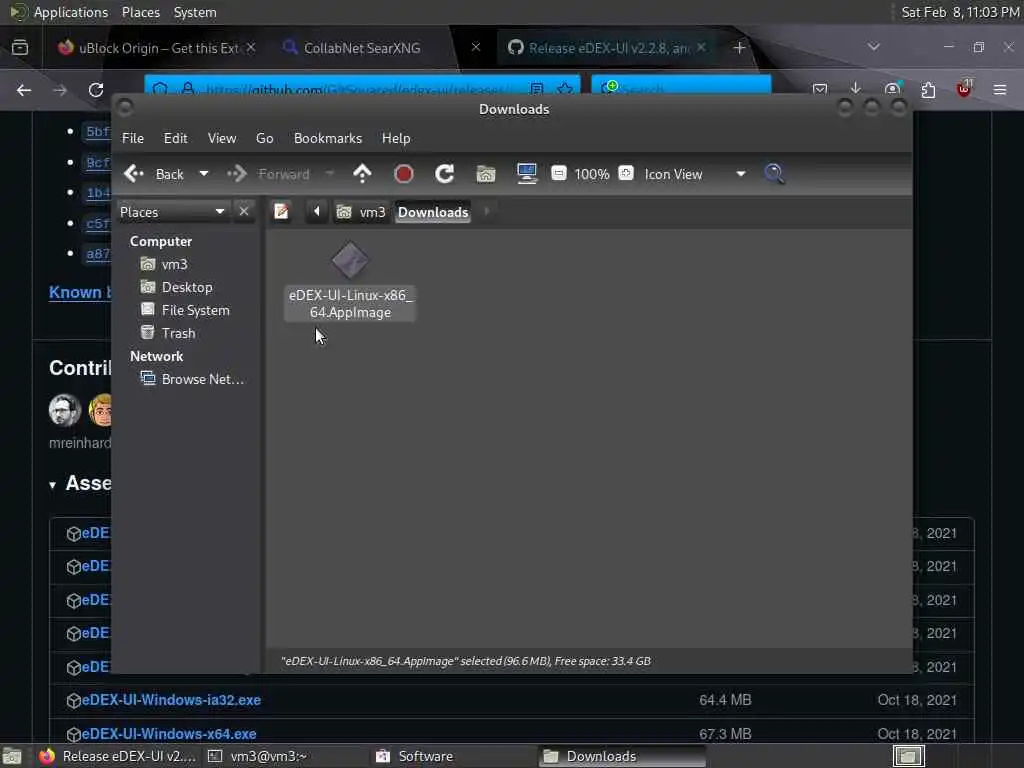Zoom out file view
The width and height of the screenshot is (1024, 768).
(558, 173)
